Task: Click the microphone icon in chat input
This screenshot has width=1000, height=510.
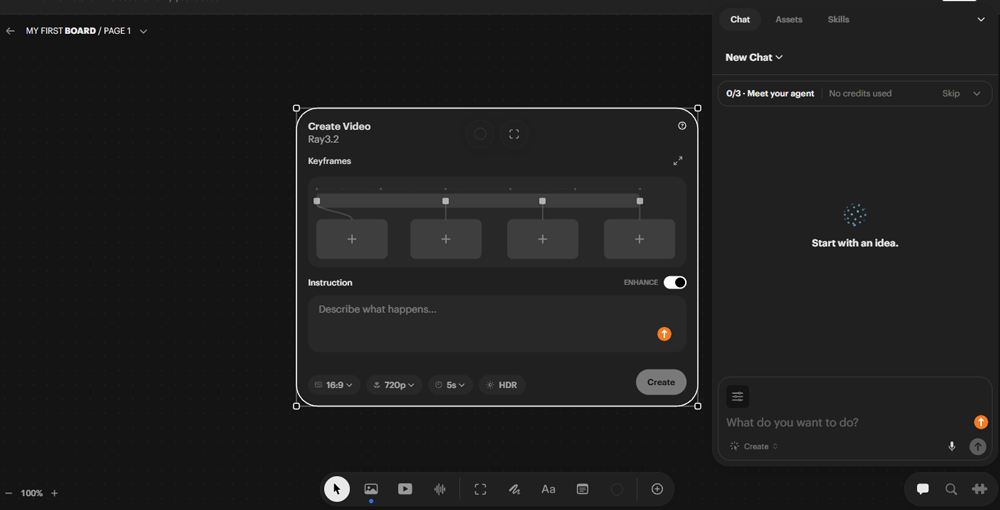Action: (x=952, y=446)
